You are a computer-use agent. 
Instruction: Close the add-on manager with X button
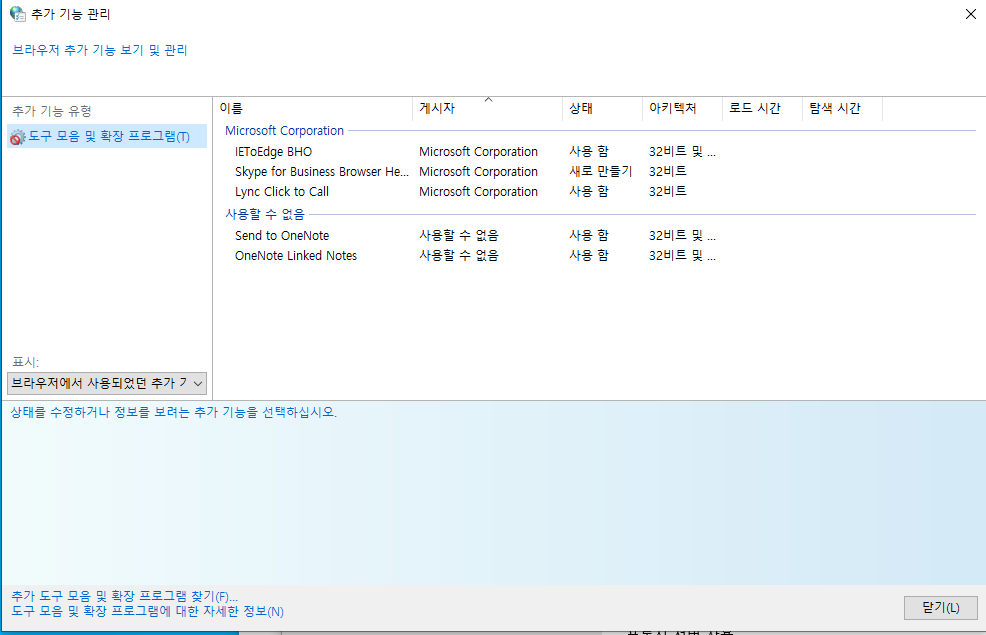coord(971,14)
